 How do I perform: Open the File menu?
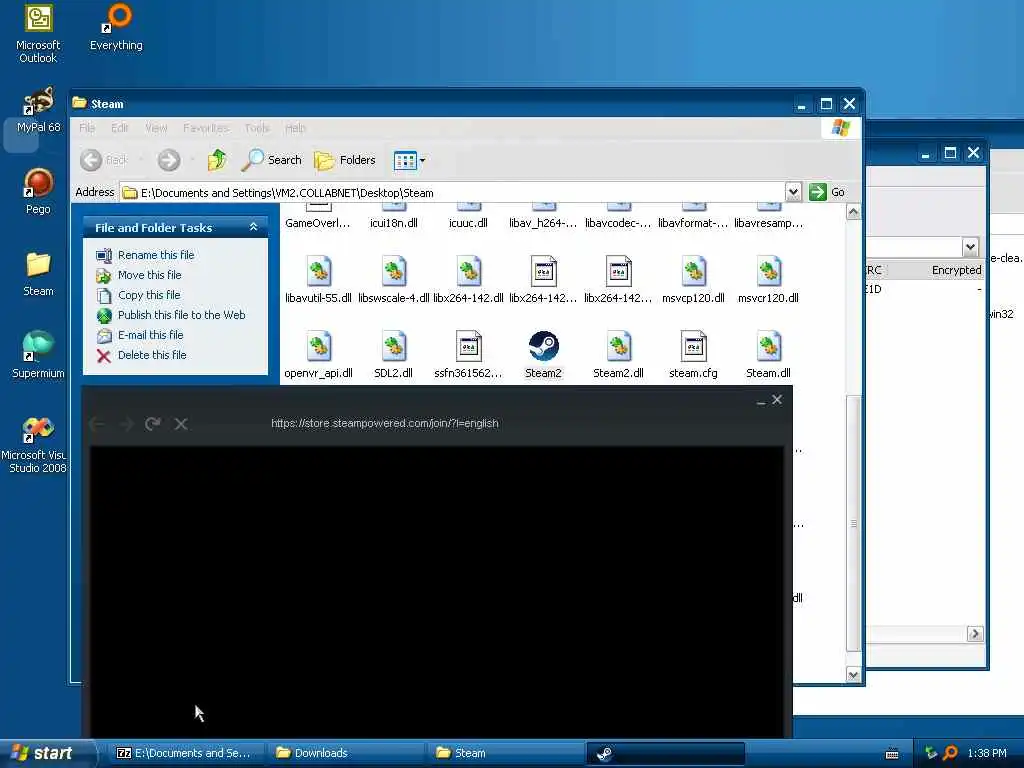tap(87, 128)
